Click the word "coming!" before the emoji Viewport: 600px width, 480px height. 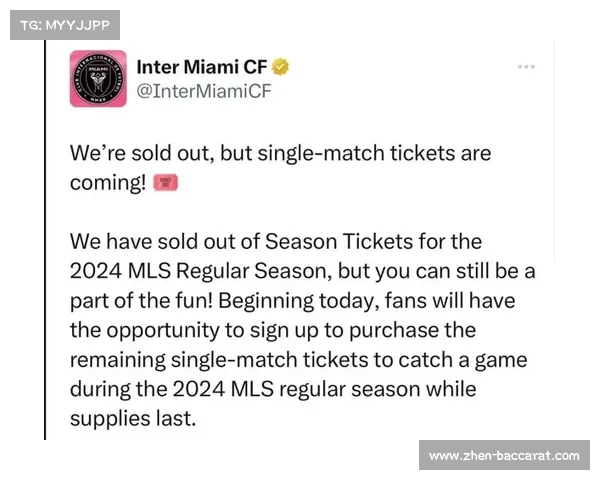point(108,183)
